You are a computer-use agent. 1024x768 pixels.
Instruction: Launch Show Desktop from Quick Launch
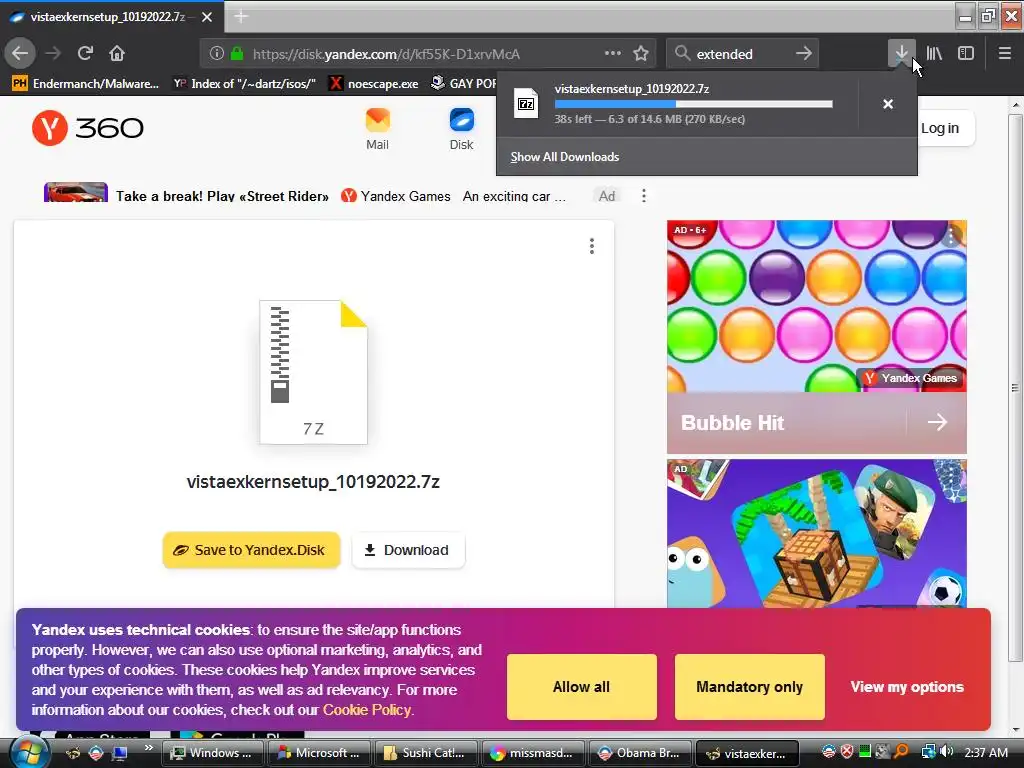[120, 753]
